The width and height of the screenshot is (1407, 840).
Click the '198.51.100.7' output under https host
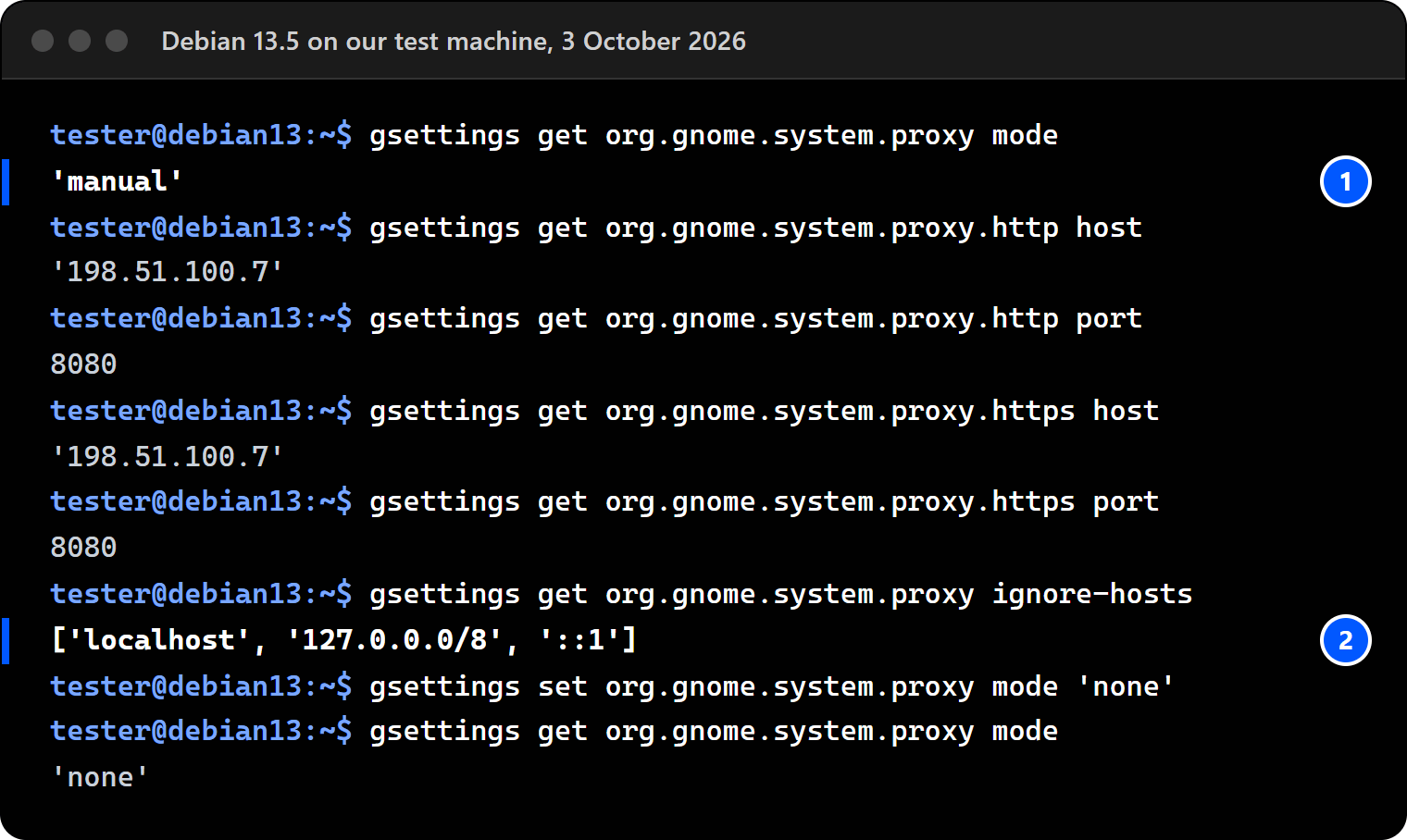coord(168,456)
